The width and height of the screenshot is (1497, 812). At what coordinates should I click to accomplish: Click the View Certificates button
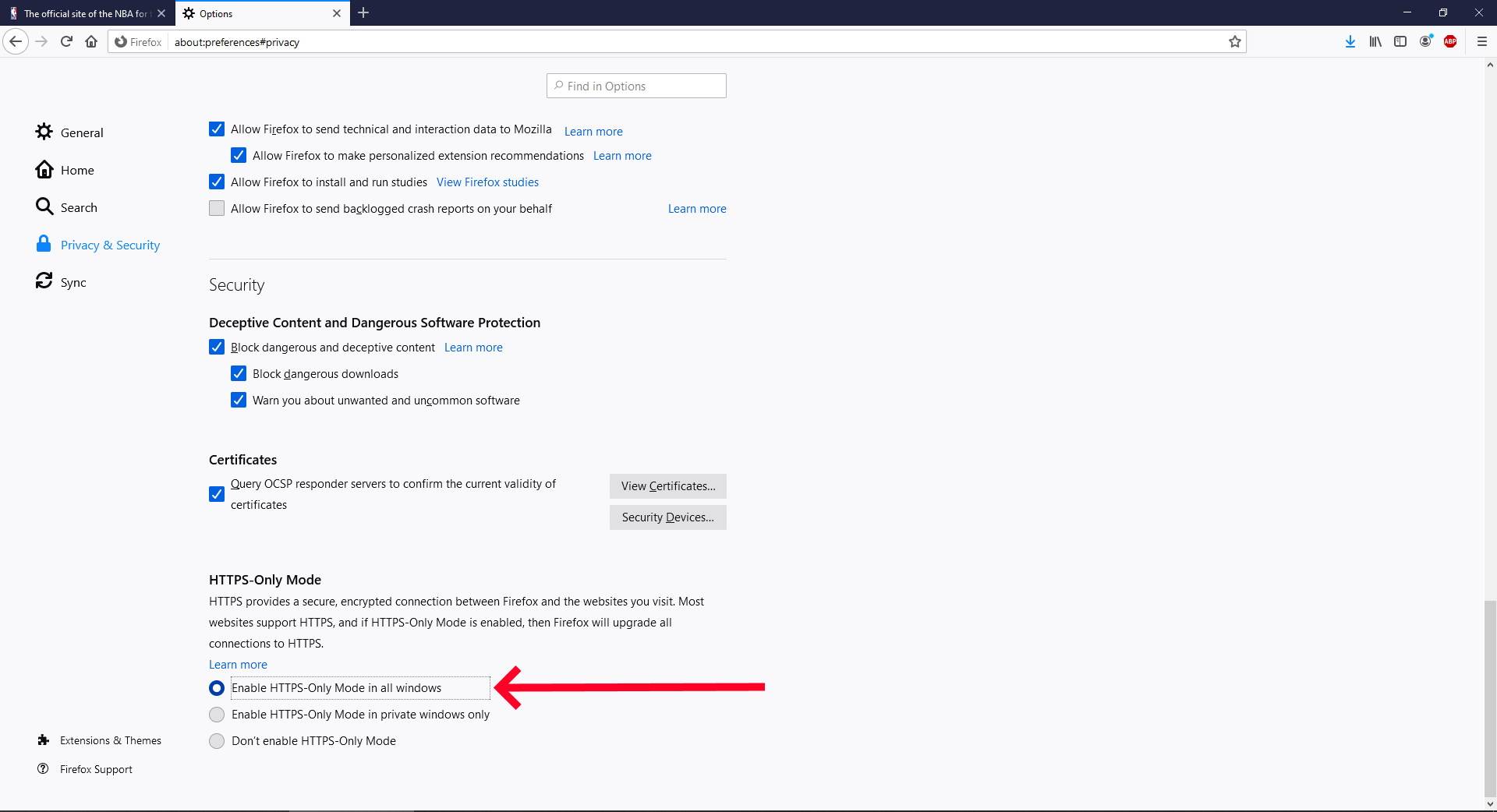coord(667,486)
